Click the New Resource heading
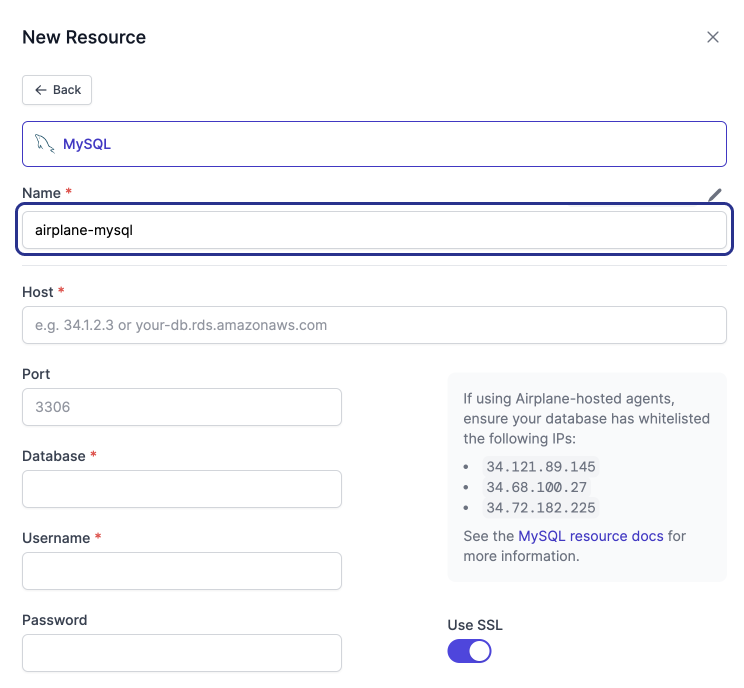744x688 pixels. 84,37
